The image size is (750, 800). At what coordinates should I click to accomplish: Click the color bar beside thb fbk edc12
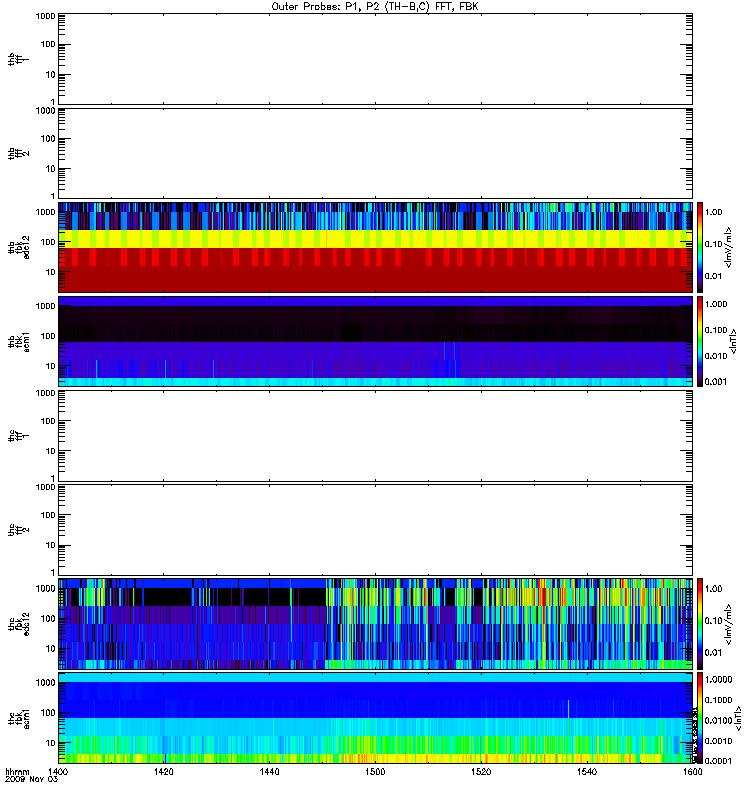pyautogui.click(x=700, y=247)
